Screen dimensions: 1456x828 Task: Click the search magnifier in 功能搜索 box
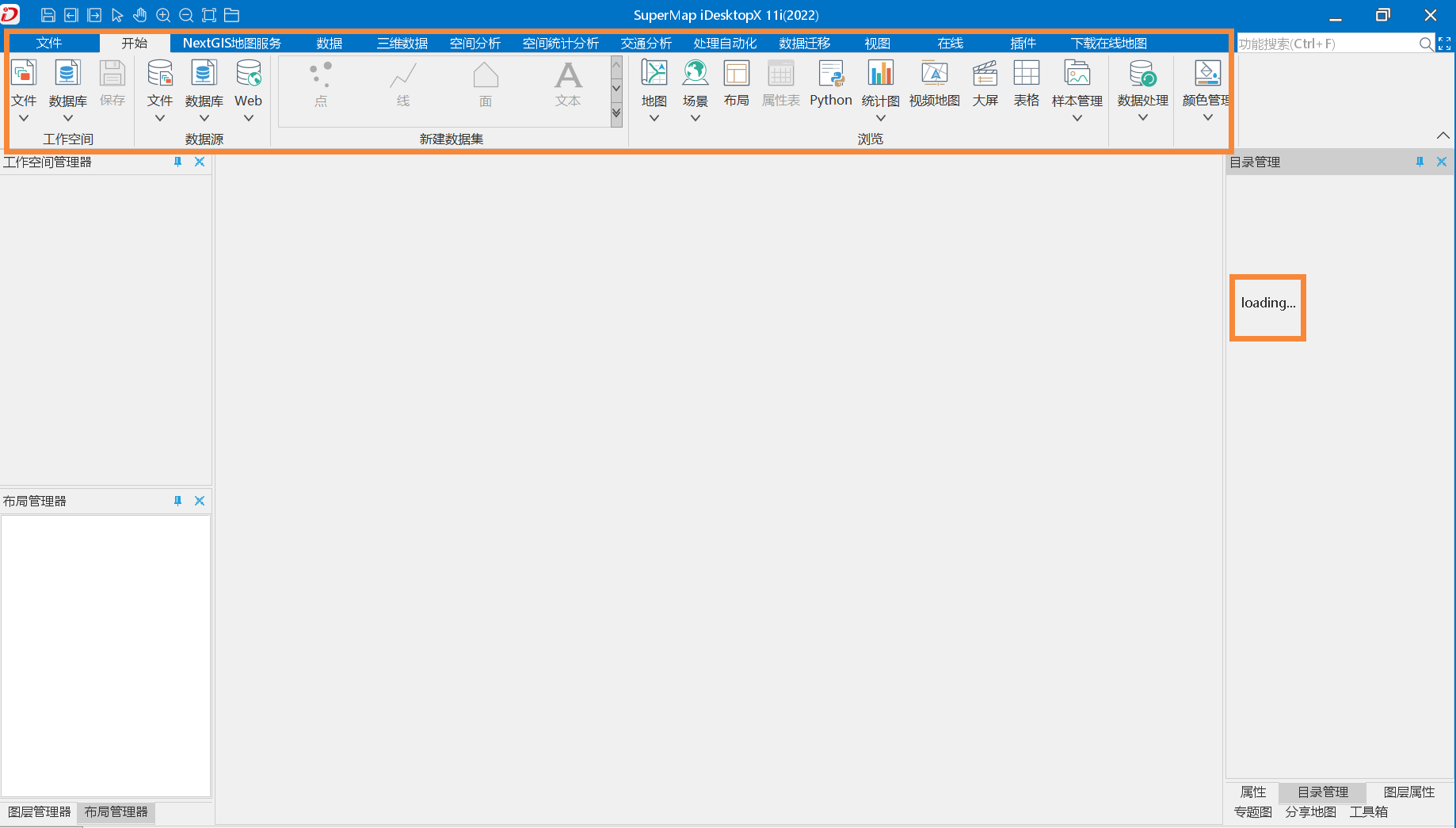[1426, 44]
